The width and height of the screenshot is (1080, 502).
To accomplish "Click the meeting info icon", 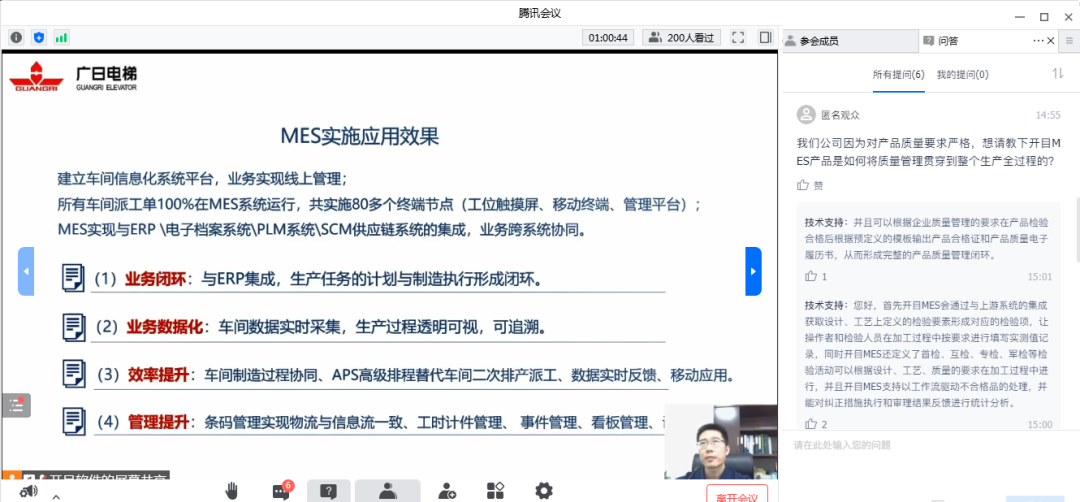I will (x=16, y=37).
